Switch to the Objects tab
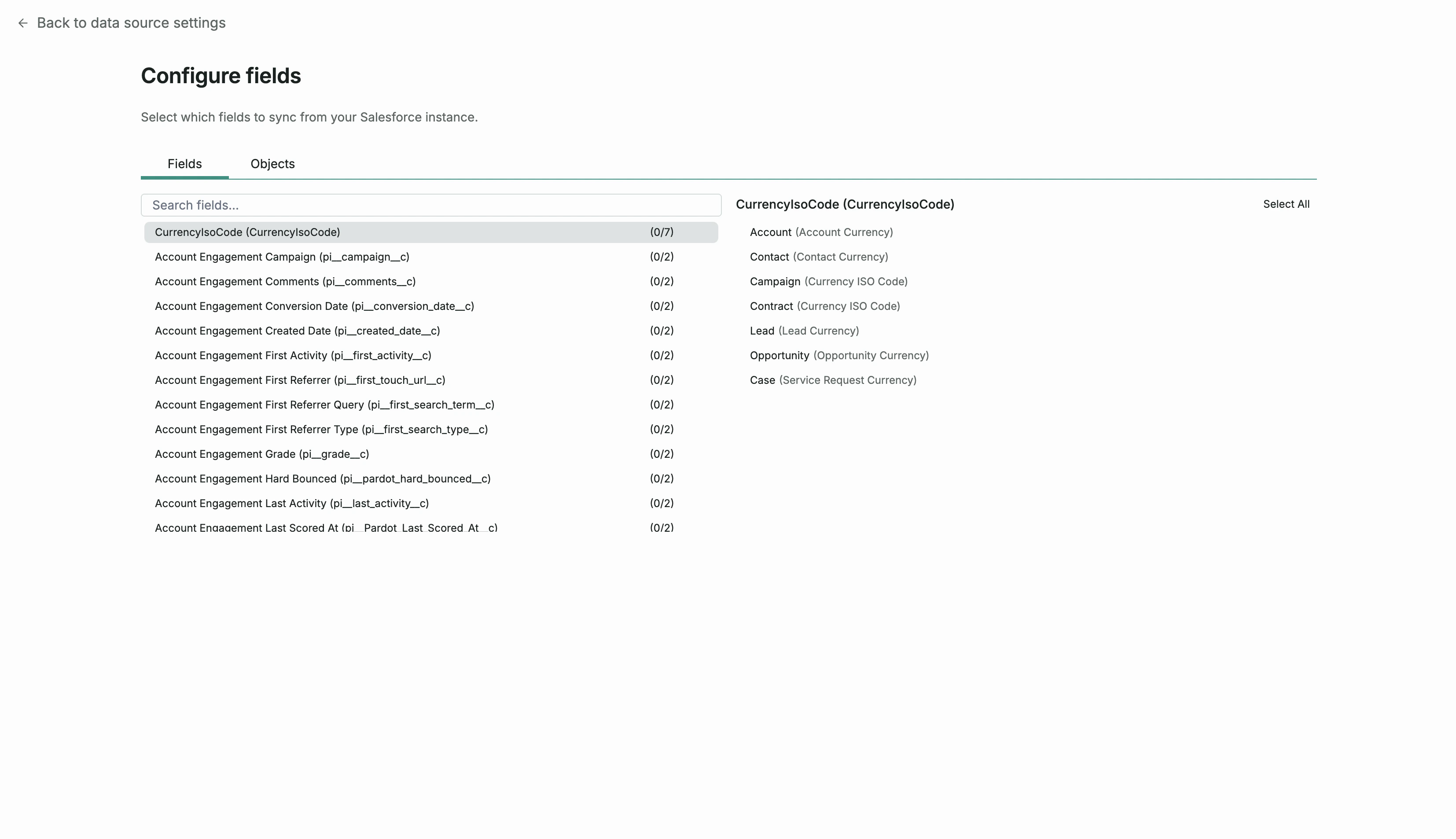This screenshot has width=1456, height=839. (272, 164)
